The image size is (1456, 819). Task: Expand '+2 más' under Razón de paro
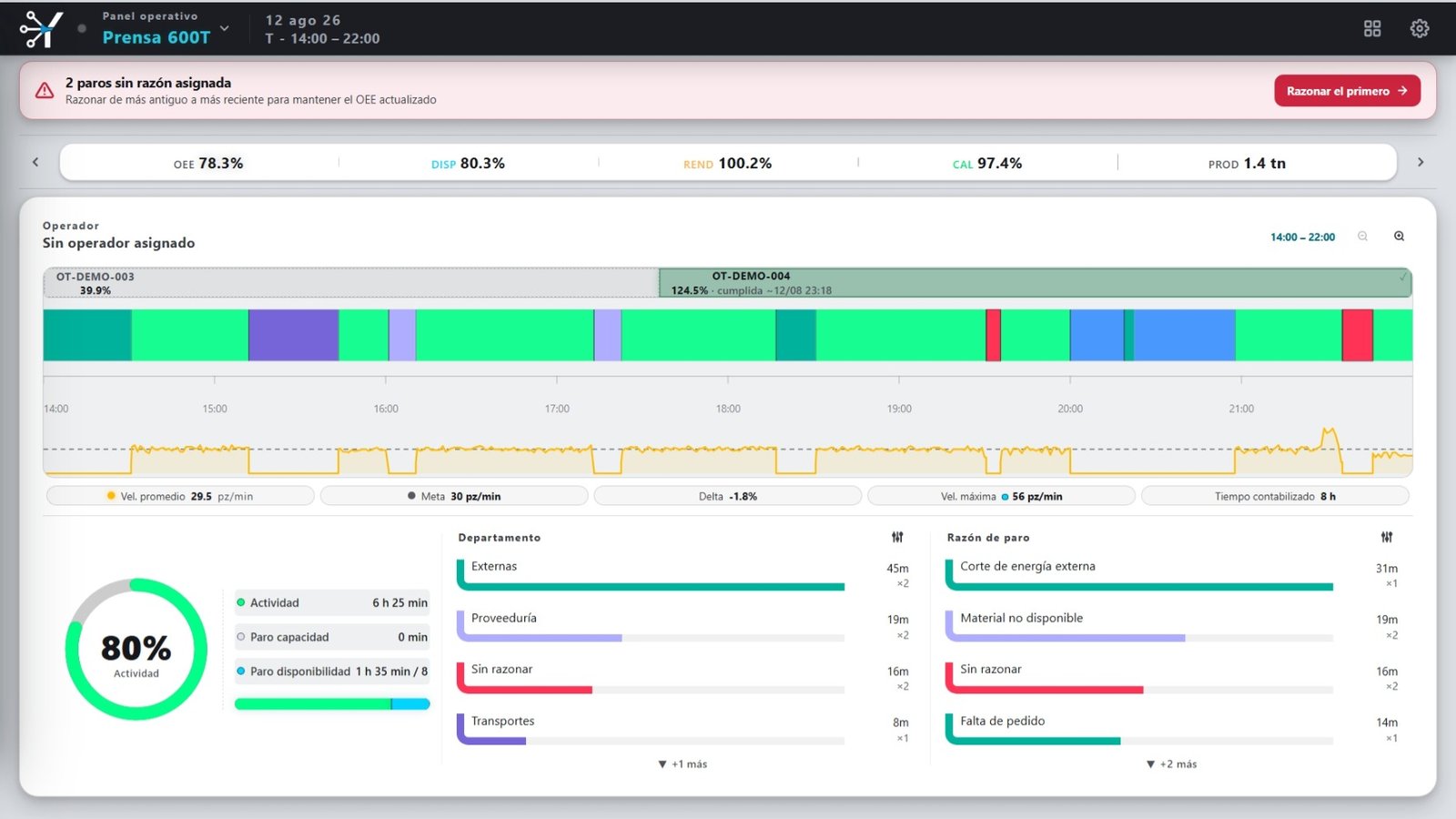click(1172, 764)
